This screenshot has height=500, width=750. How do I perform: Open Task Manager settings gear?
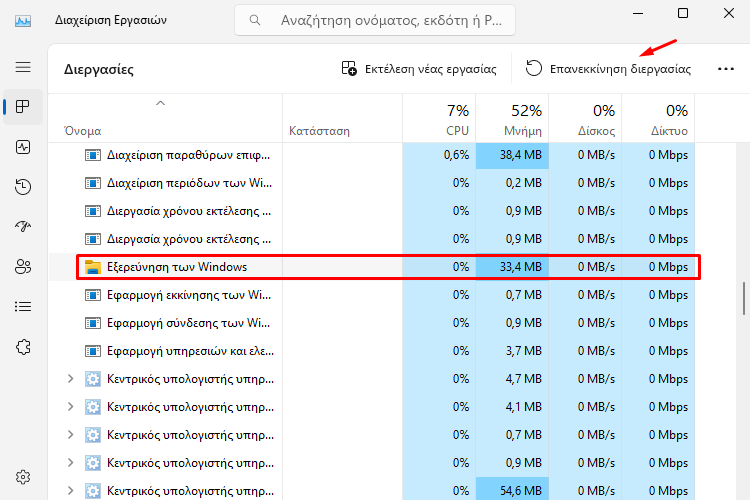pos(23,477)
